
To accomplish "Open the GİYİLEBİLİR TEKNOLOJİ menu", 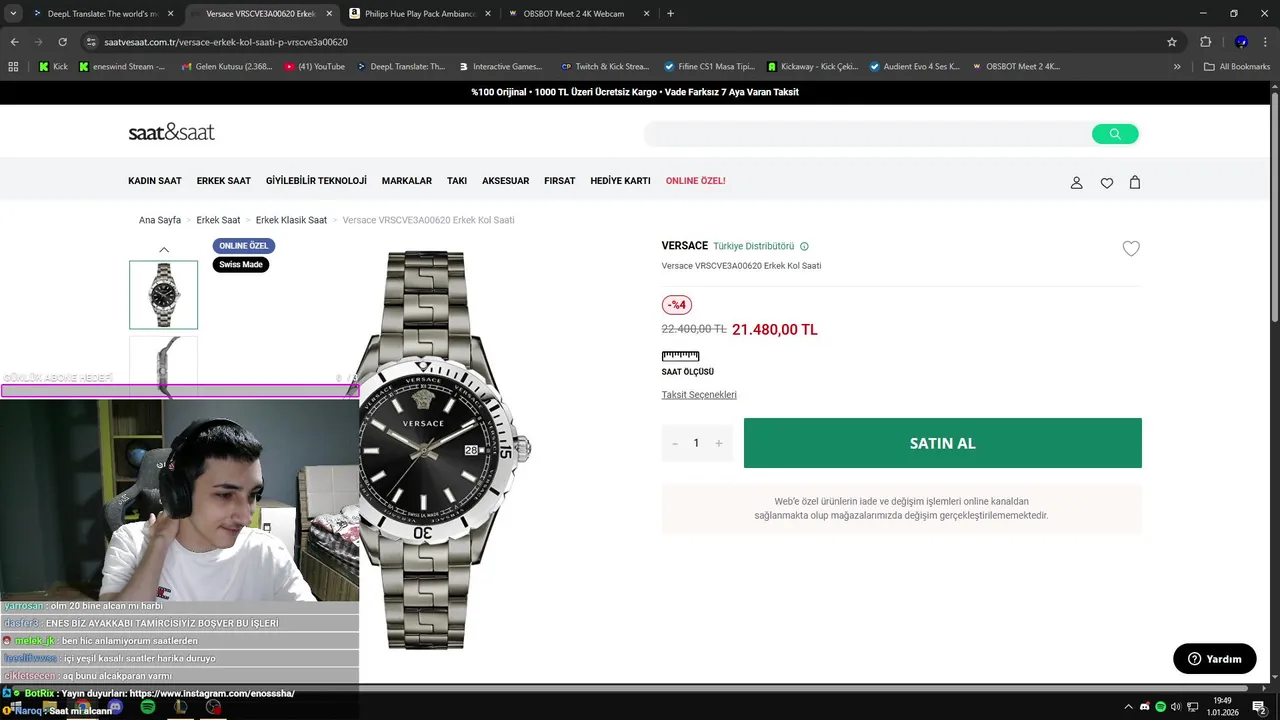I will [316, 181].
